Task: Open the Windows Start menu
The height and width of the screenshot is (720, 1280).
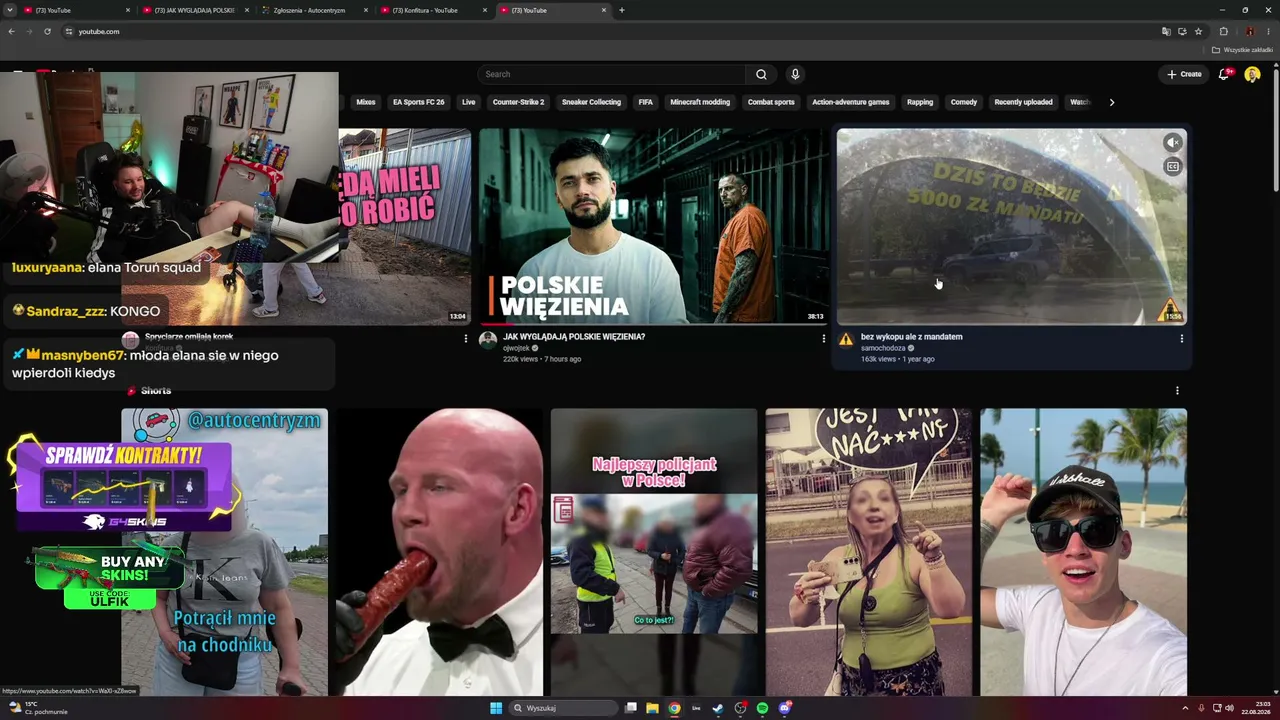Action: point(496,708)
